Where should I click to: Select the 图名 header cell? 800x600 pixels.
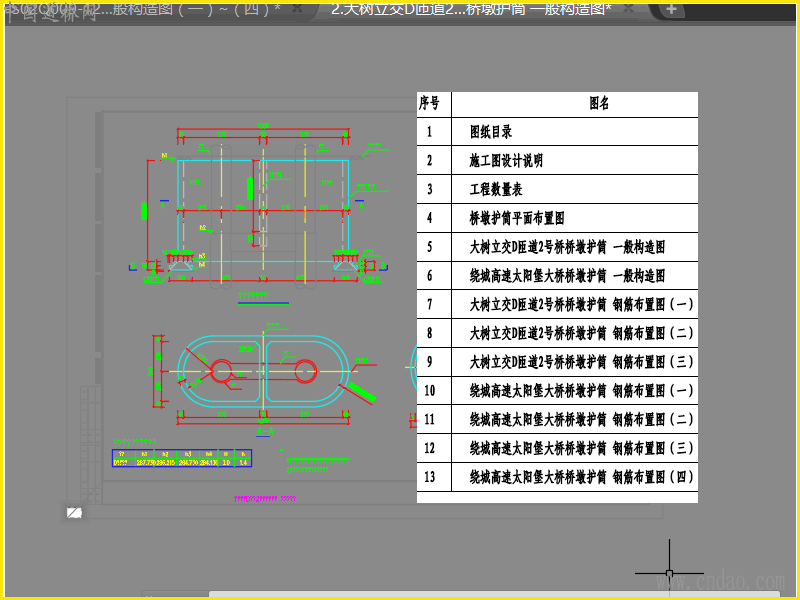[574, 105]
